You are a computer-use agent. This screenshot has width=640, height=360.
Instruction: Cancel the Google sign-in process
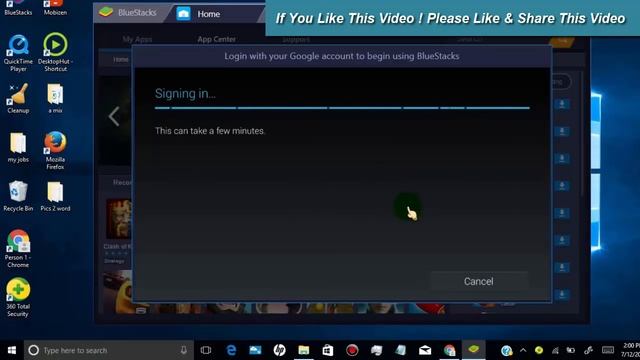[x=478, y=281]
